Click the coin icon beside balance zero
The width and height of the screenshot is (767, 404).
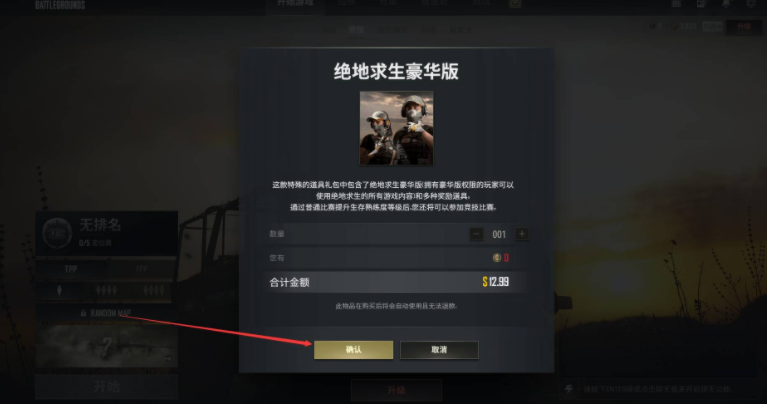[497, 258]
